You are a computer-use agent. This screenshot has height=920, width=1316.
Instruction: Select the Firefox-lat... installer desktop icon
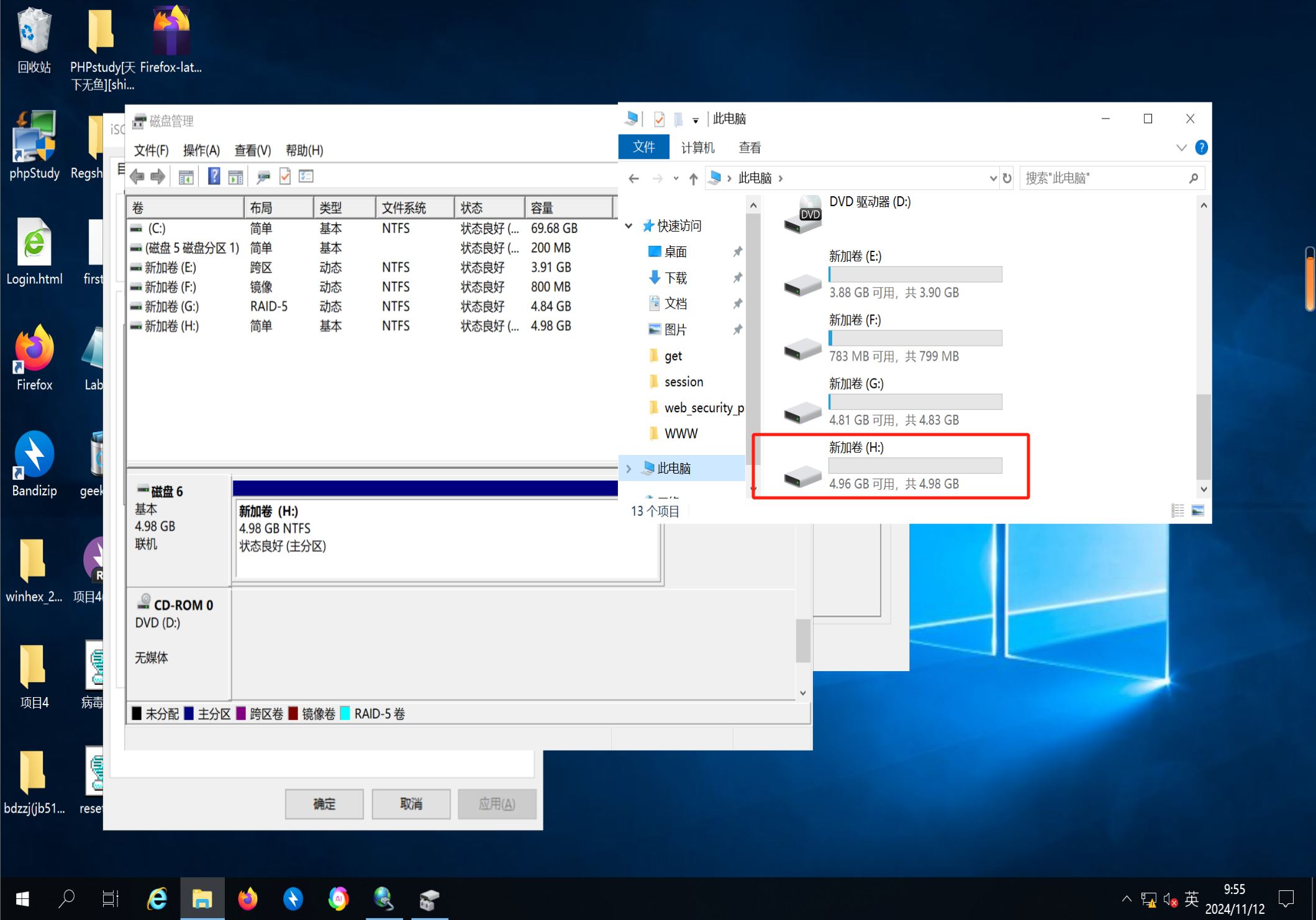pyautogui.click(x=171, y=40)
